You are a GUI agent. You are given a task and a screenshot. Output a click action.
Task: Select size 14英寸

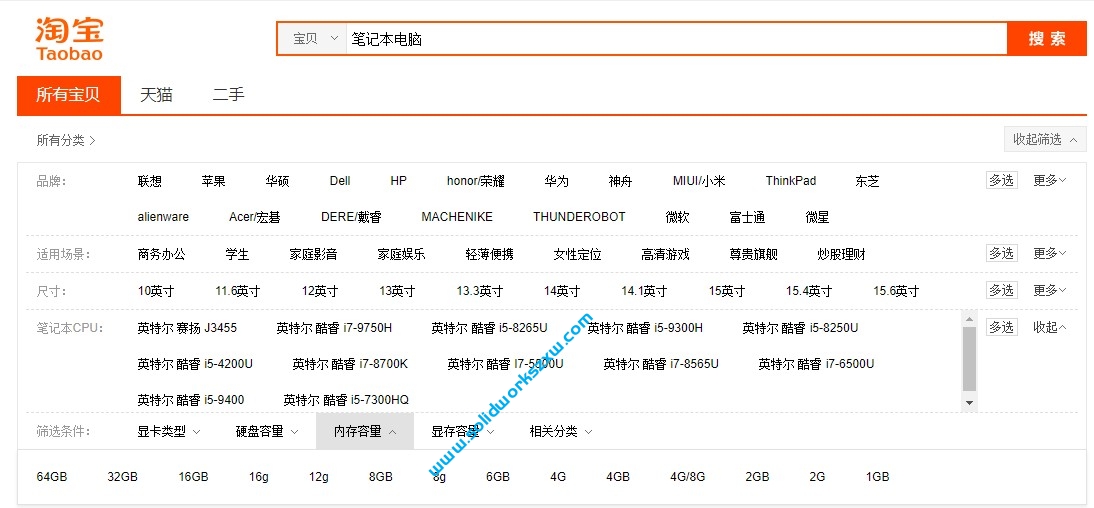(x=562, y=291)
